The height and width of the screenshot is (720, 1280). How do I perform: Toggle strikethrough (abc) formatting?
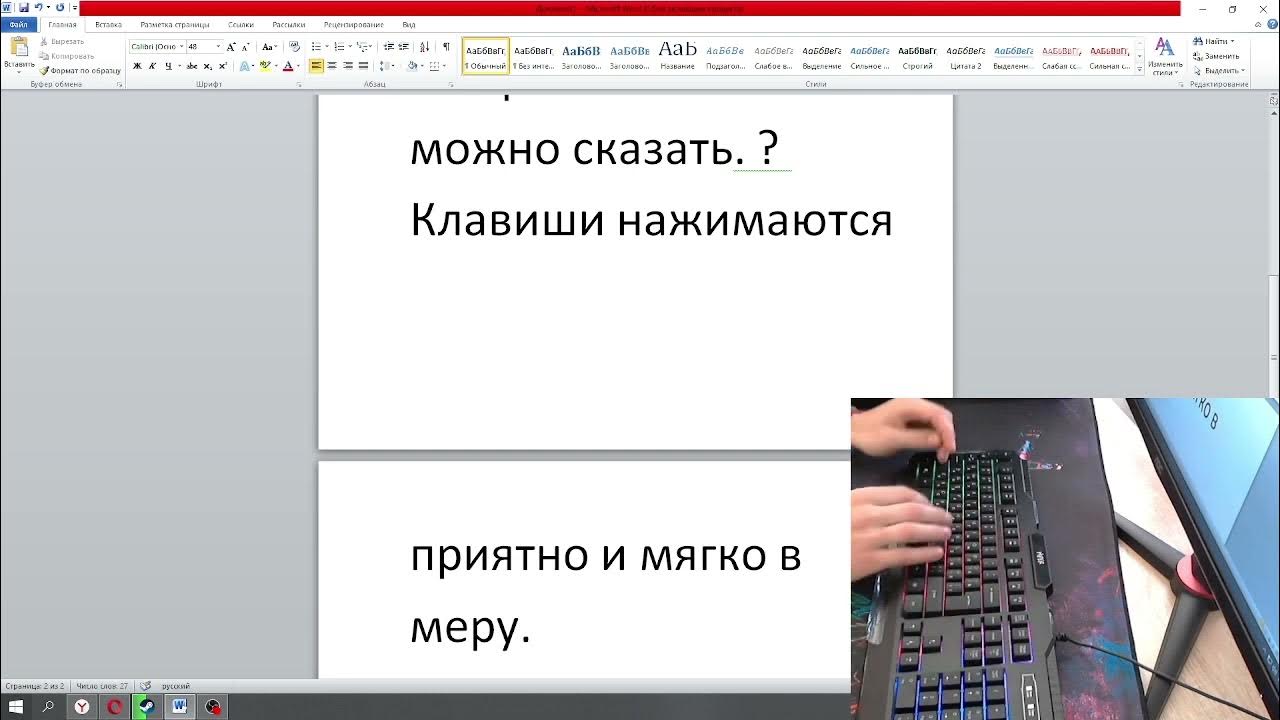coord(192,66)
